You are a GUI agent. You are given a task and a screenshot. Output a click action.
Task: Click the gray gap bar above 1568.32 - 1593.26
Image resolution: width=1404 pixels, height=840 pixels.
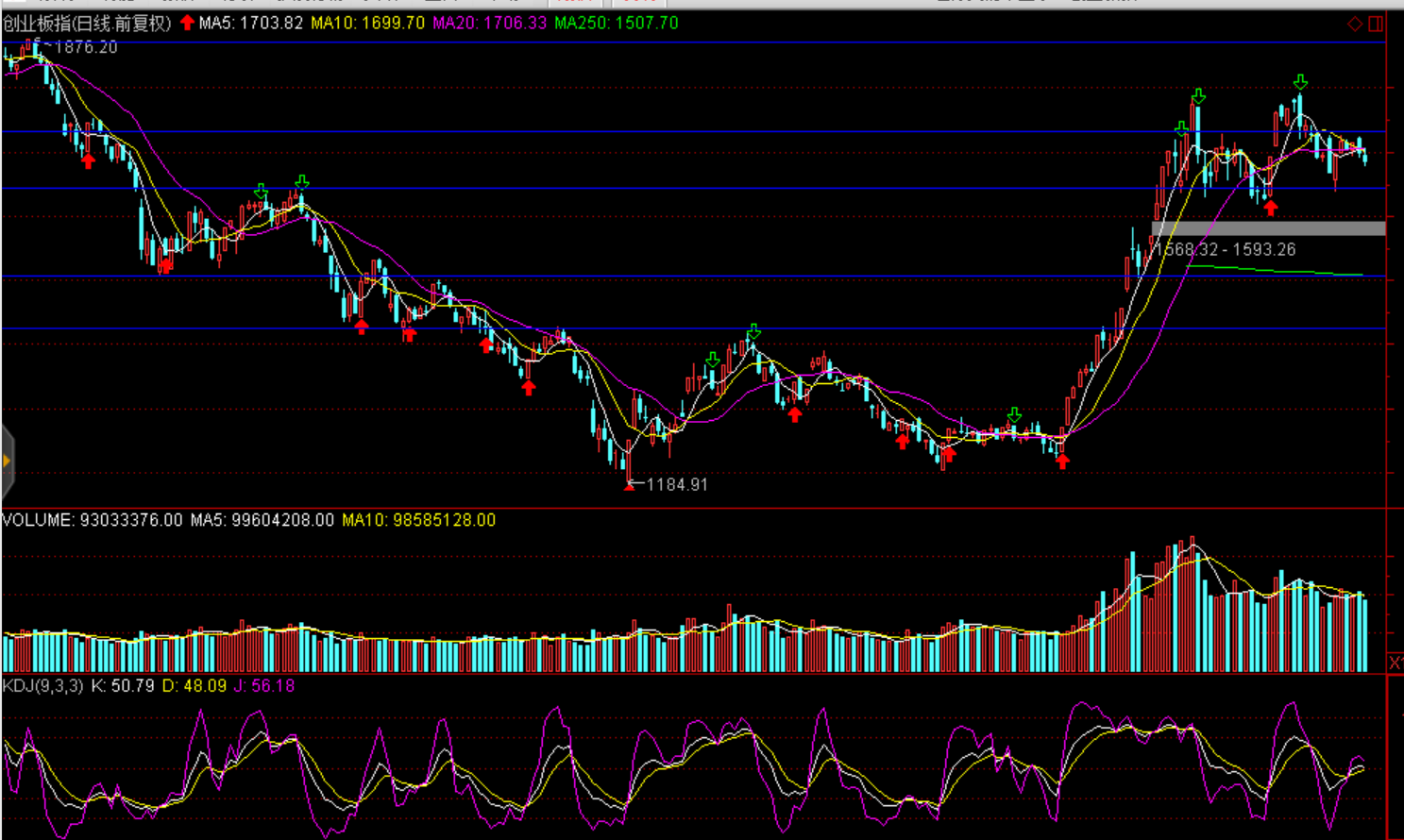tap(1268, 228)
